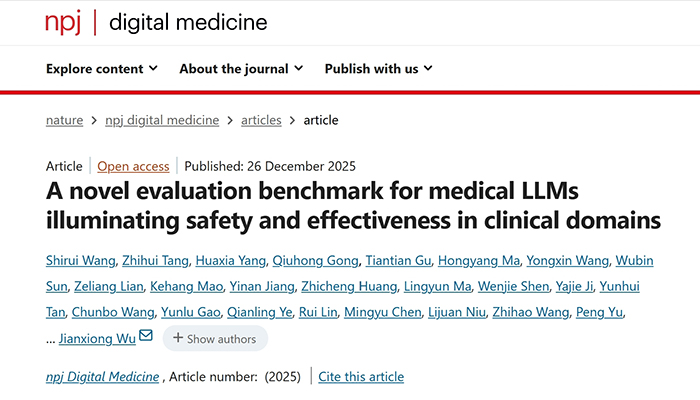
Task: Open the About the journal dropdown
Action: pyautogui.click(x=240, y=69)
